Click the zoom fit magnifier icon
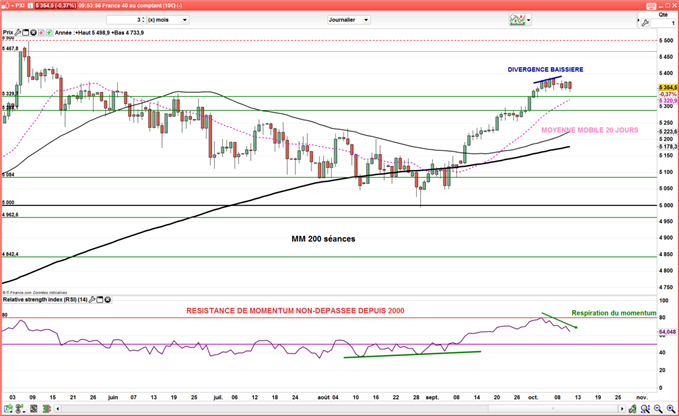The width and height of the screenshot is (679, 416). pyautogui.click(x=645, y=408)
